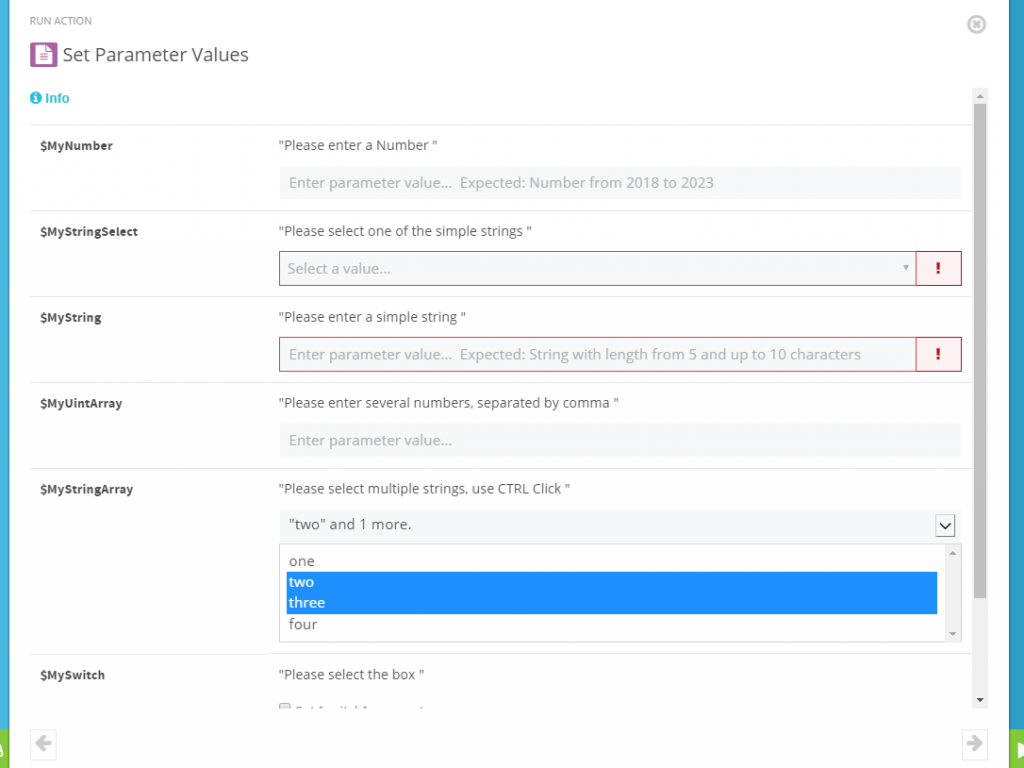
Task: Deselect "two" in the multi-select list
Action: pos(500,582)
